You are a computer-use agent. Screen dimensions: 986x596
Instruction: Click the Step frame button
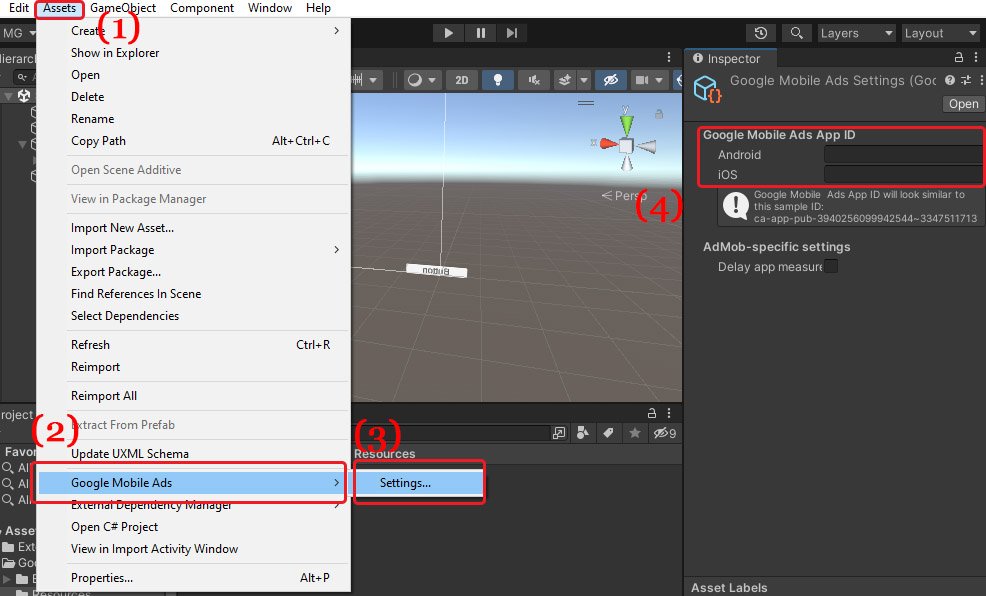click(512, 33)
